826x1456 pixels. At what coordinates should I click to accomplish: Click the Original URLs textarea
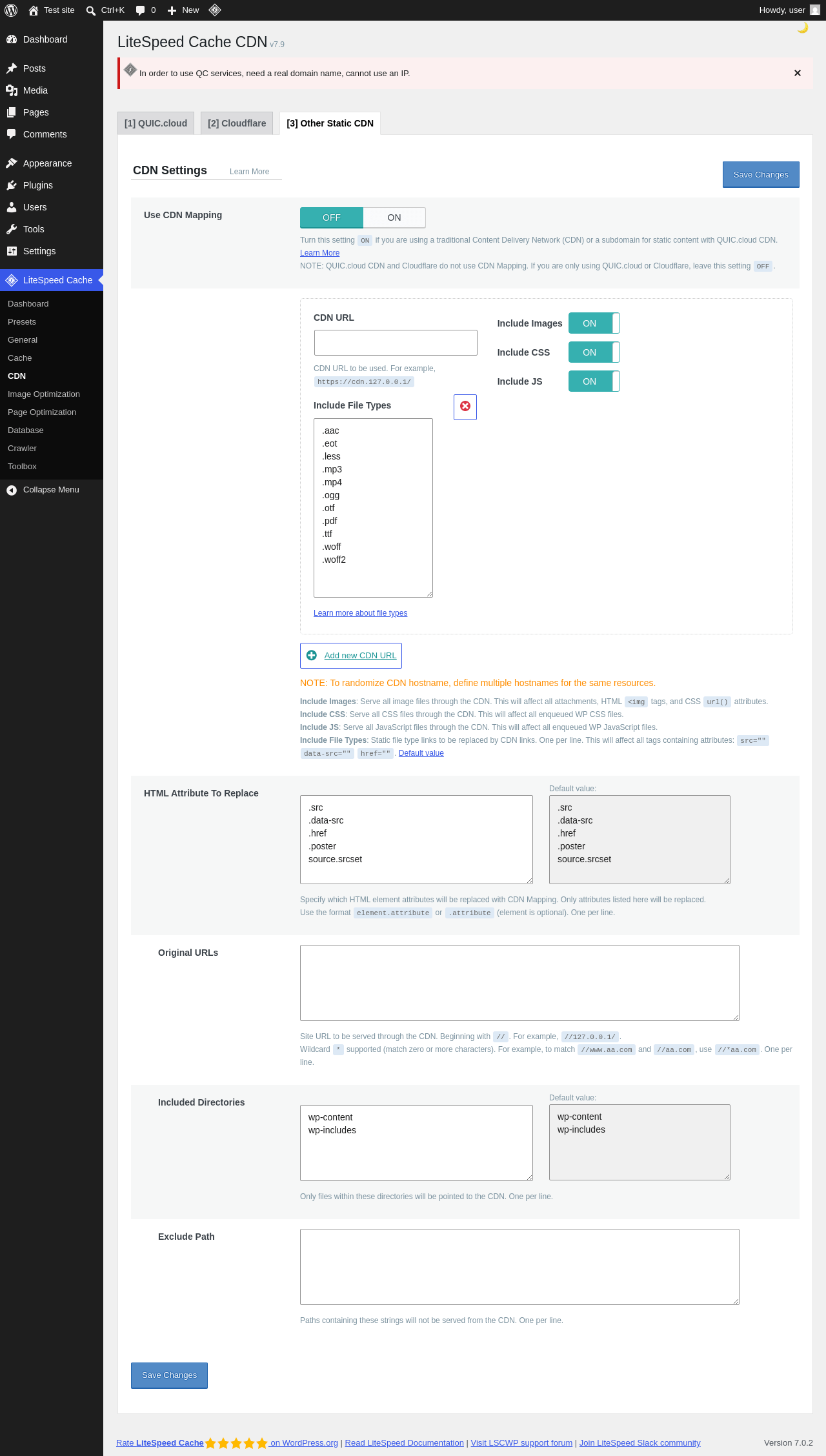tap(519, 983)
